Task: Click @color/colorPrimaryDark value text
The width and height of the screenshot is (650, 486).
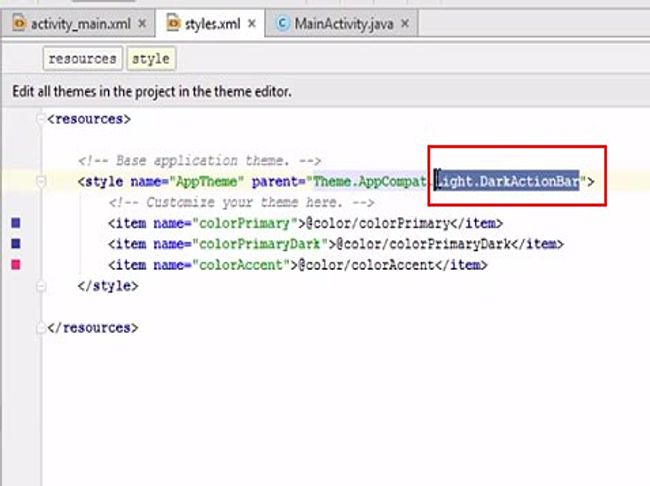Action: click(x=424, y=244)
